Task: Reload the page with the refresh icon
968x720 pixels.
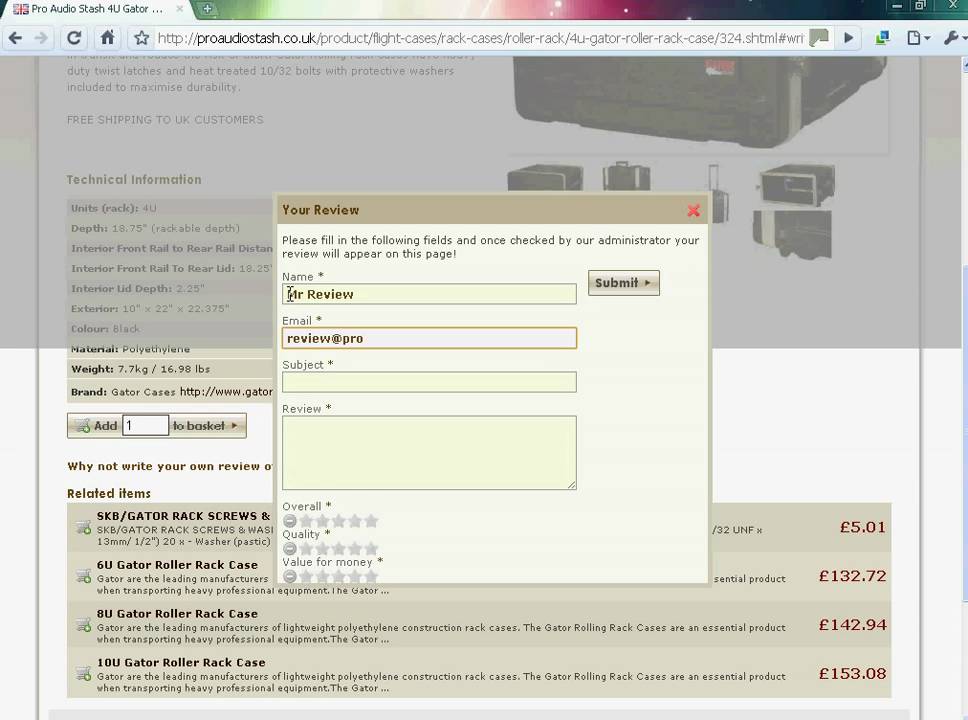Action: click(74, 38)
